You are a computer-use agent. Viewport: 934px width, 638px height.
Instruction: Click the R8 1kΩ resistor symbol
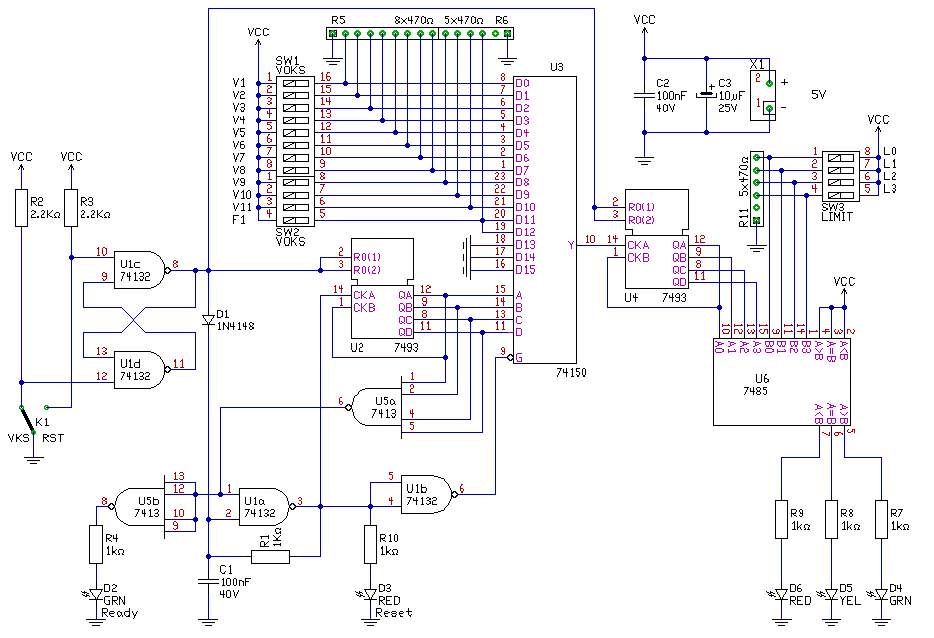click(x=832, y=519)
